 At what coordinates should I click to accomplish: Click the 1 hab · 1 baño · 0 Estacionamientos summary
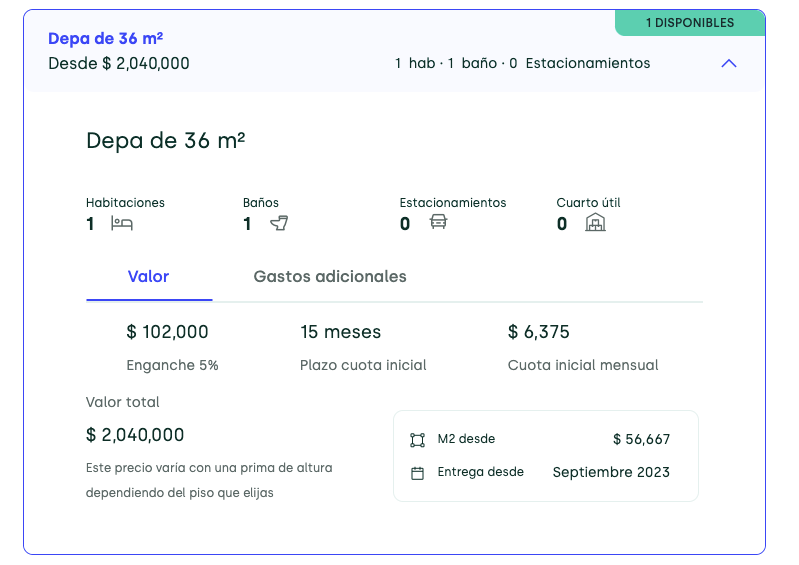(x=522, y=63)
